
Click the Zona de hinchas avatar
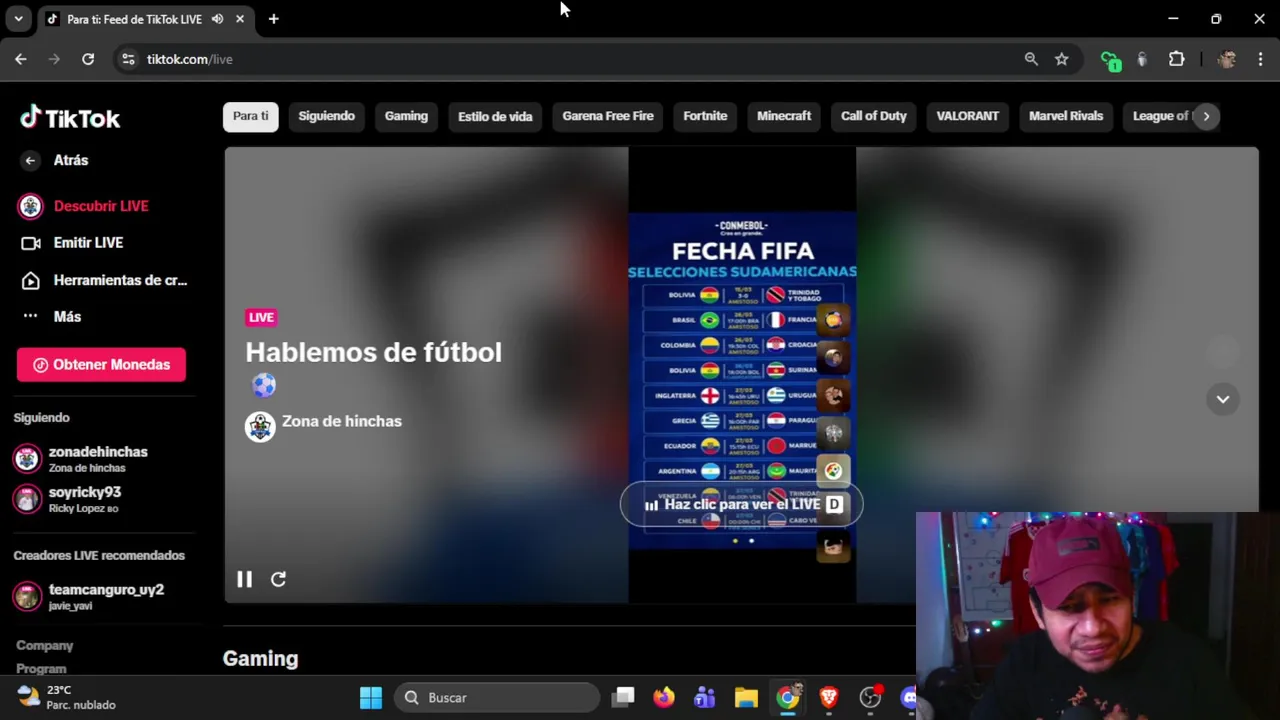coord(260,427)
